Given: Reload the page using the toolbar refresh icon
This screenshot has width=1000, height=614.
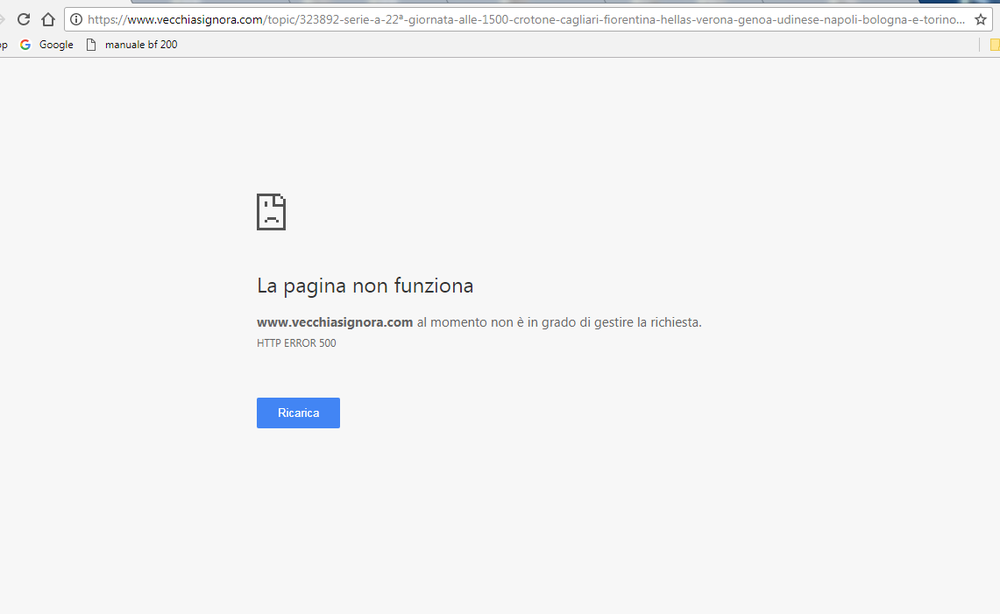Looking at the screenshot, I should pyautogui.click(x=24, y=19).
